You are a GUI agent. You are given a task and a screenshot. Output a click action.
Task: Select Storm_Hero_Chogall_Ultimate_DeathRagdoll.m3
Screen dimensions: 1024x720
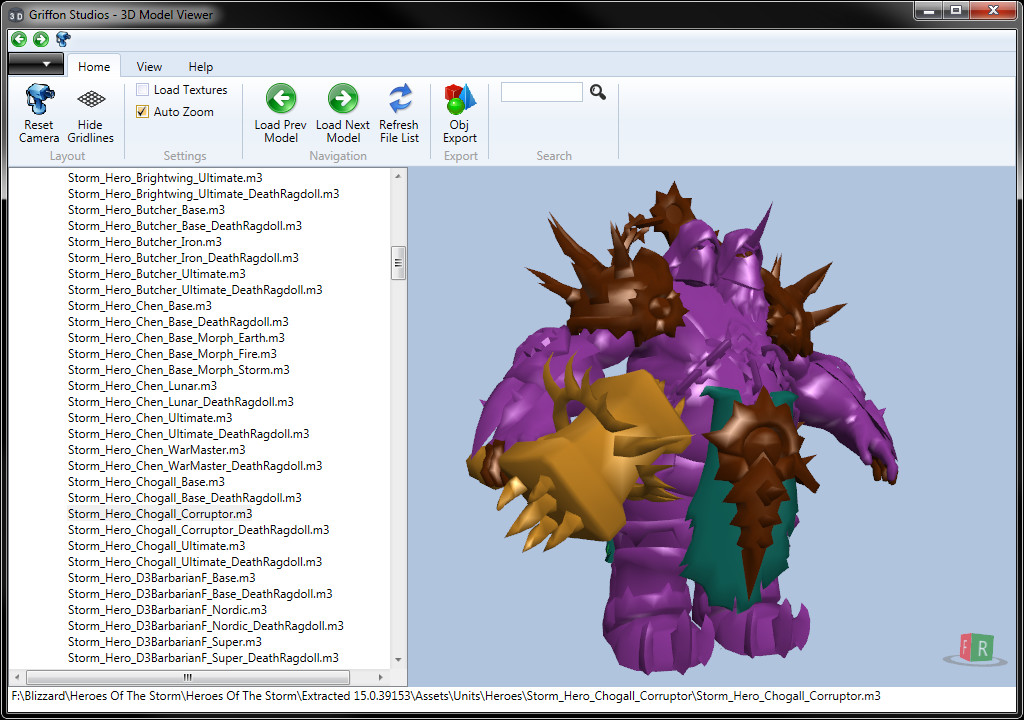point(195,562)
